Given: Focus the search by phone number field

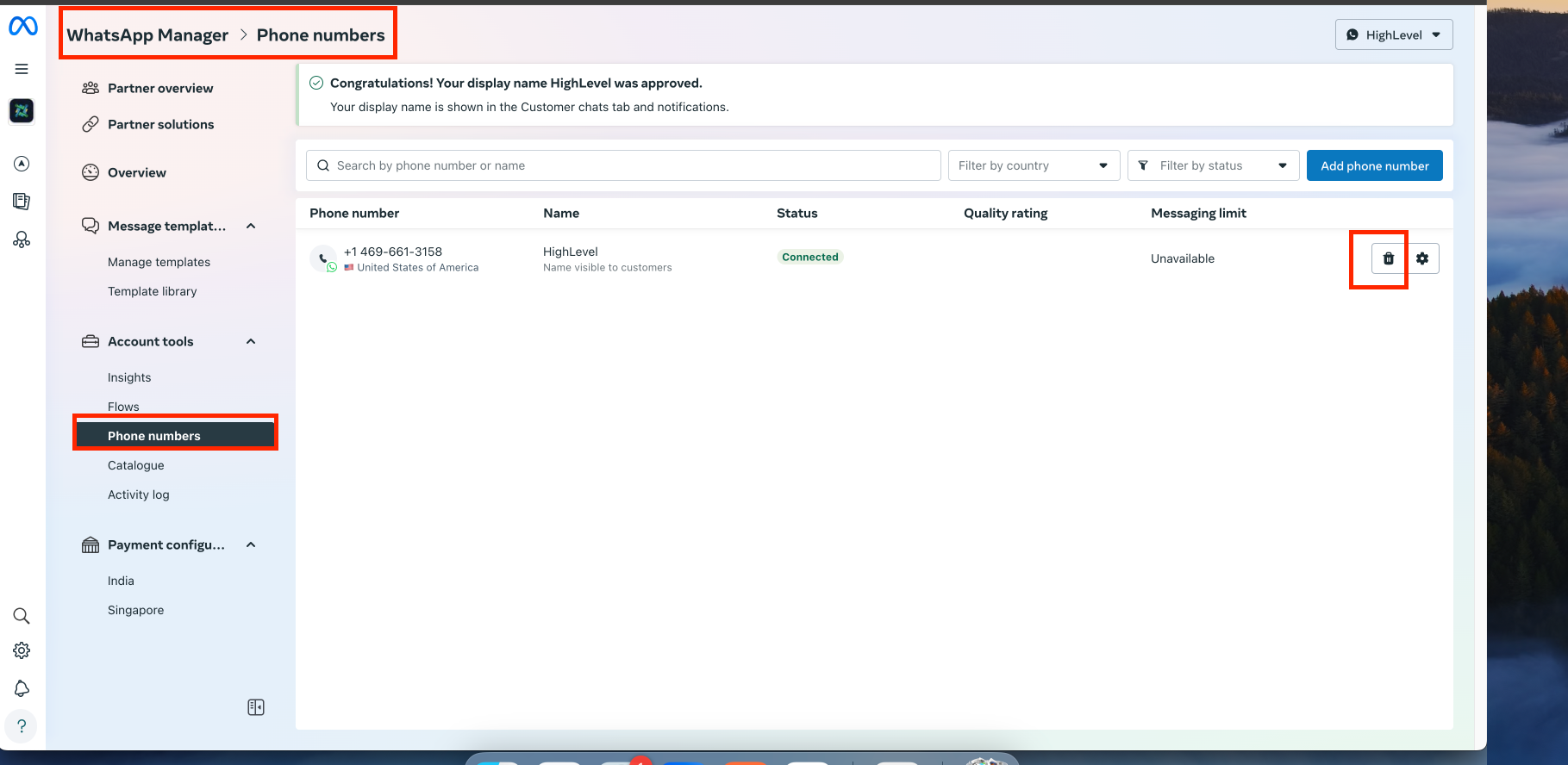Looking at the screenshot, I should point(623,165).
